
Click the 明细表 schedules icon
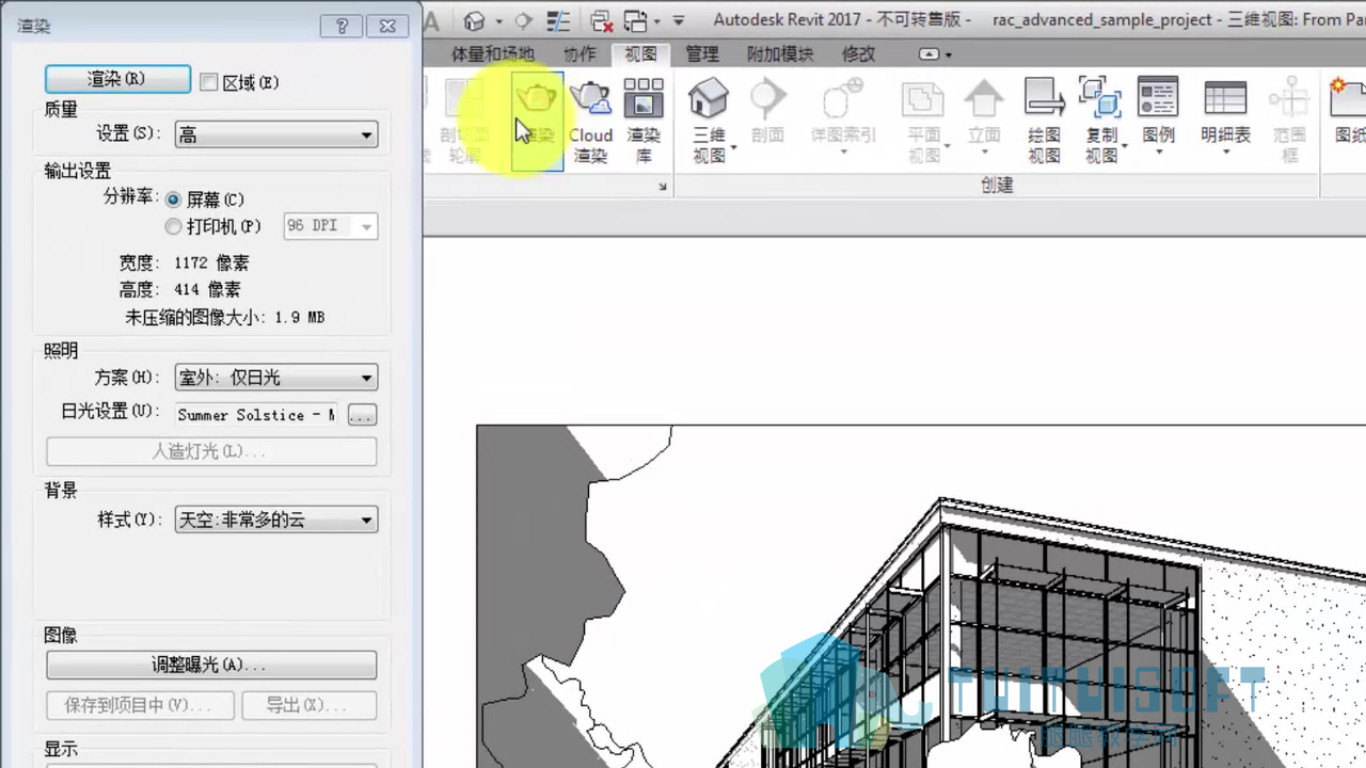tap(1225, 97)
